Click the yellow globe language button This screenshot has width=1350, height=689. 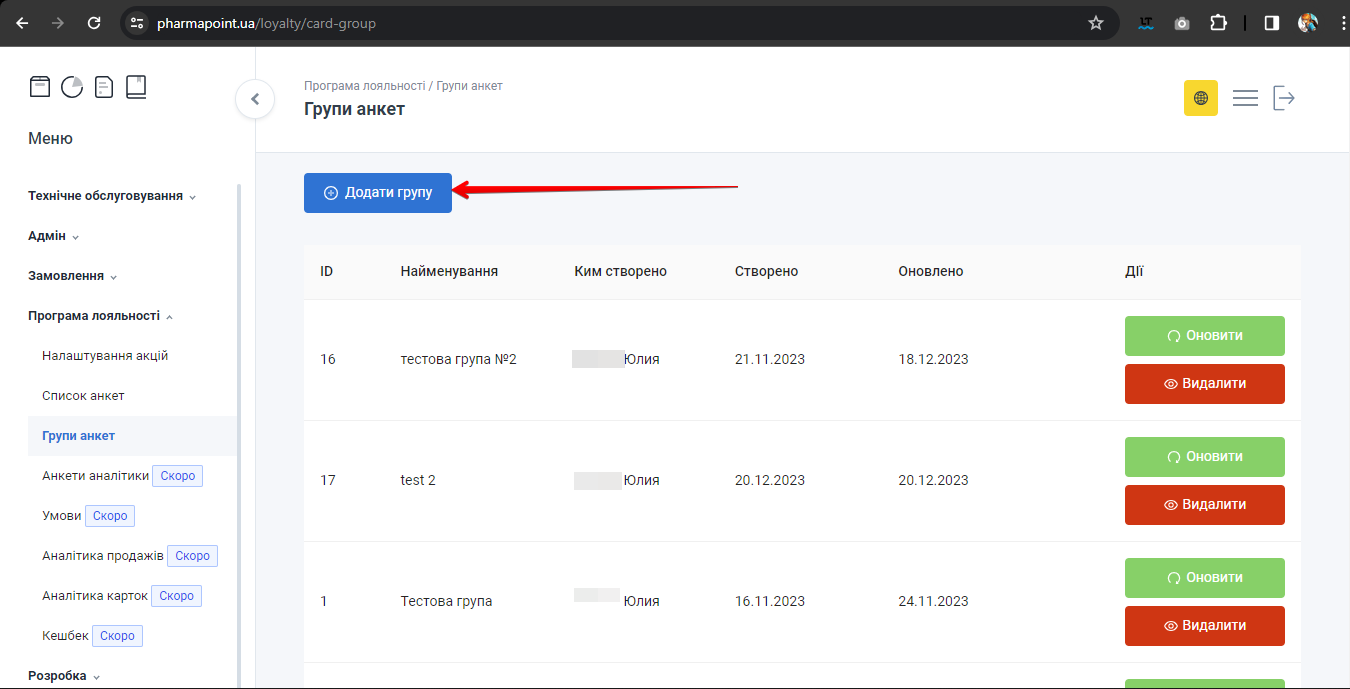click(x=1200, y=98)
